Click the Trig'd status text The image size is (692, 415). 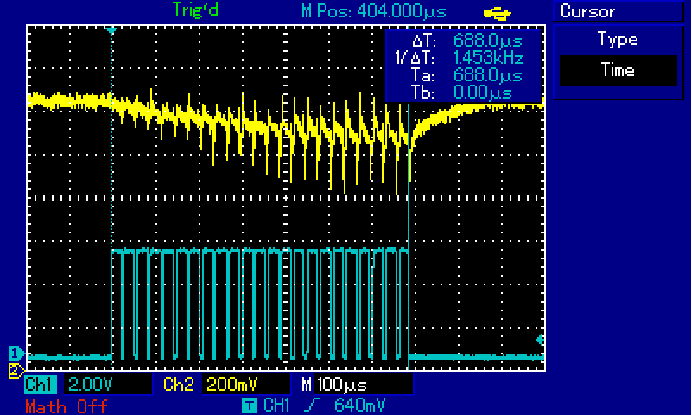pos(196,10)
